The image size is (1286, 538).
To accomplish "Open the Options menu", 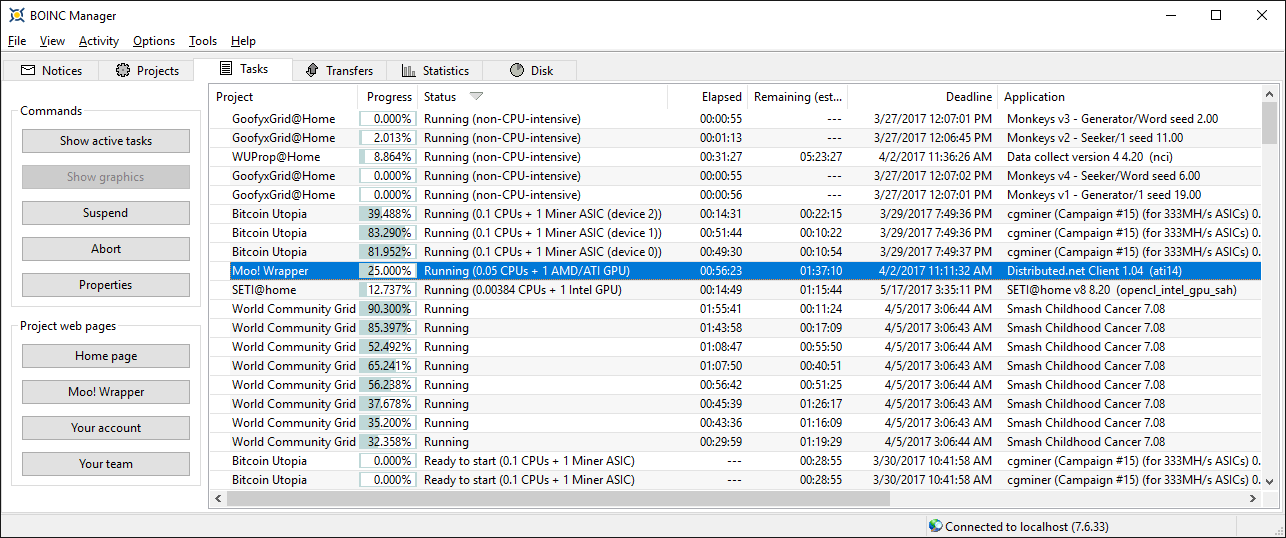I will pos(154,41).
